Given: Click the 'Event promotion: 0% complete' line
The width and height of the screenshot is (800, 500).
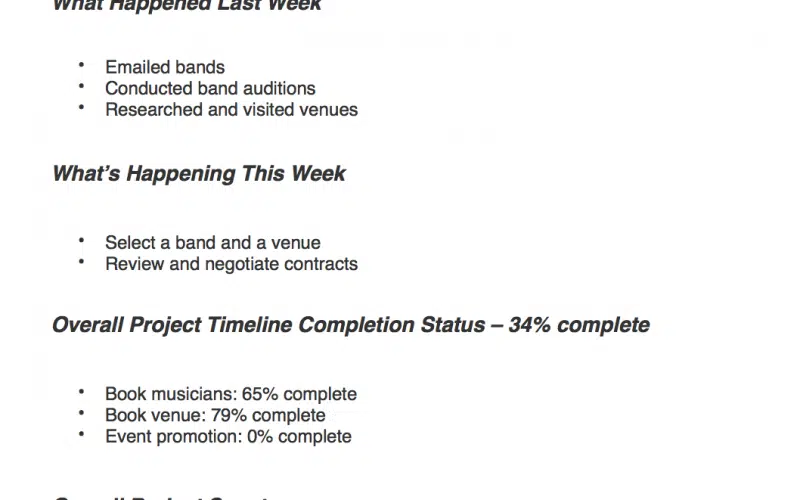Looking at the screenshot, I should pyautogui.click(x=228, y=436).
